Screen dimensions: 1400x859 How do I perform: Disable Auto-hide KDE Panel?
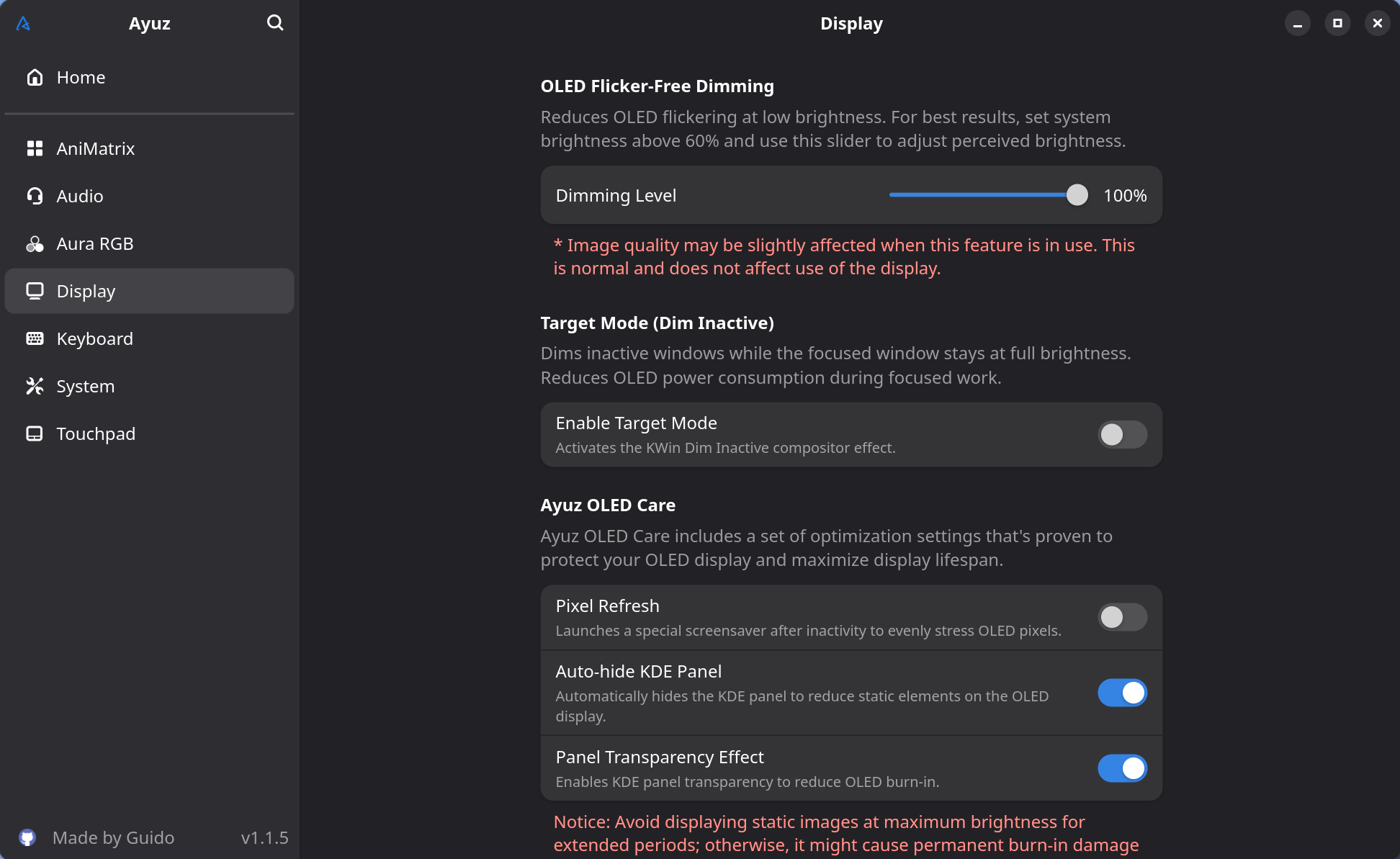click(1122, 693)
